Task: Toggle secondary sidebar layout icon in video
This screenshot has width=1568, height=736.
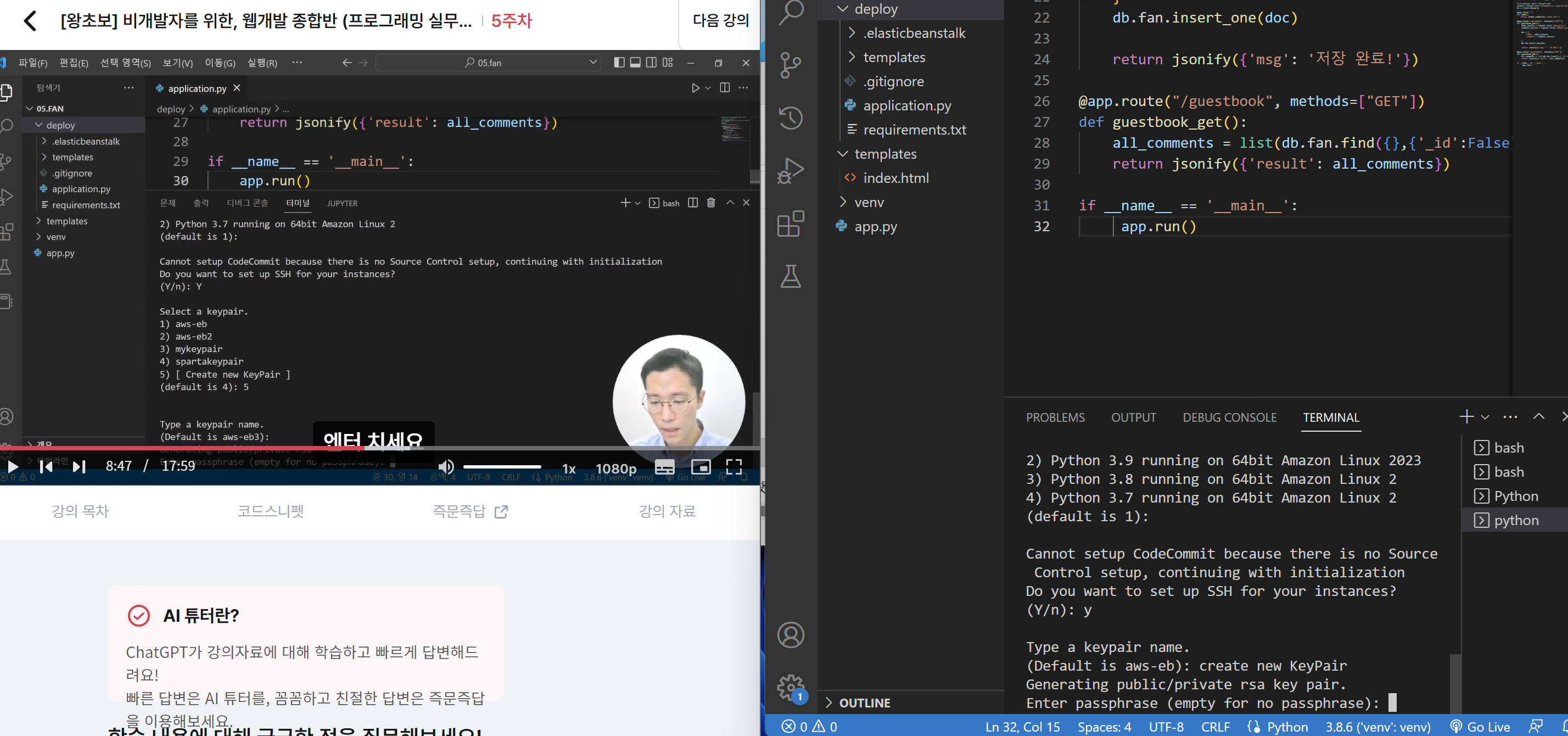Action: (x=651, y=62)
